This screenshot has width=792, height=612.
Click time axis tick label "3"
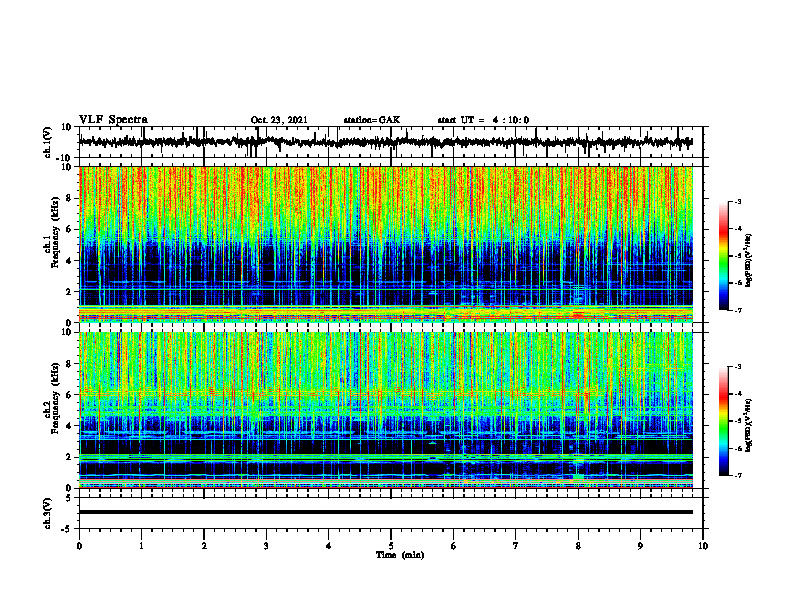(266, 546)
